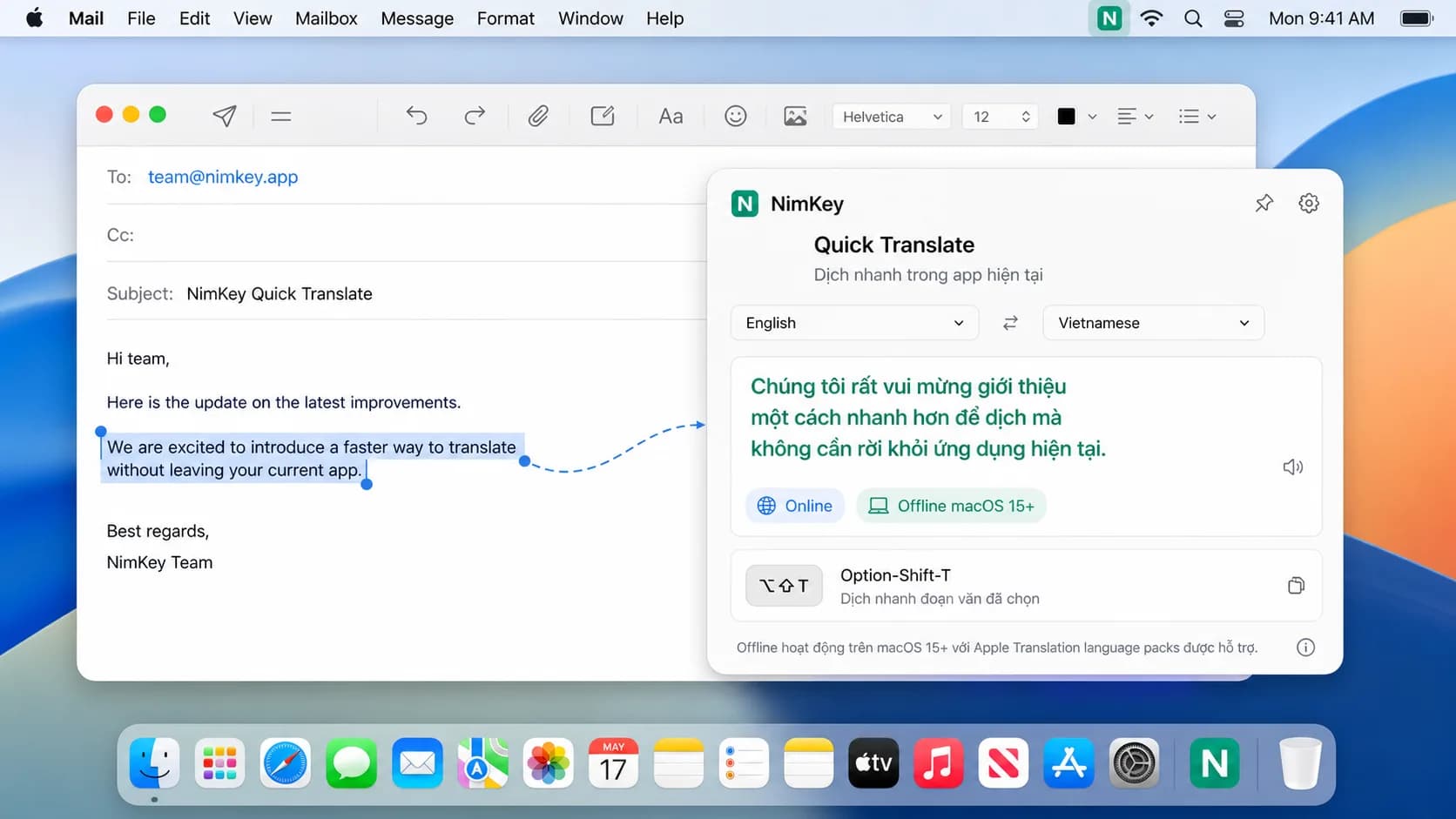The height and width of the screenshot is (819, 1456).
Task: Undo the last edit
Action: [416, 116]
